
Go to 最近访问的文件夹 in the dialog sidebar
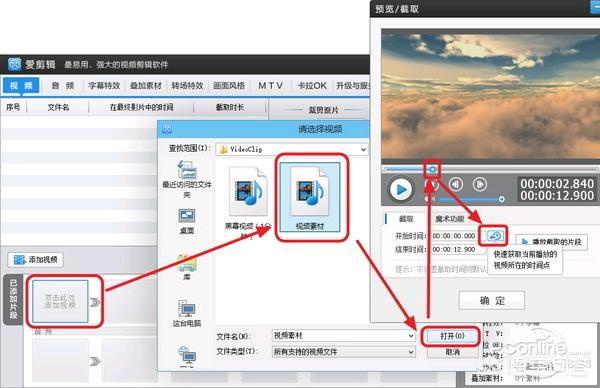coord(187,179)
